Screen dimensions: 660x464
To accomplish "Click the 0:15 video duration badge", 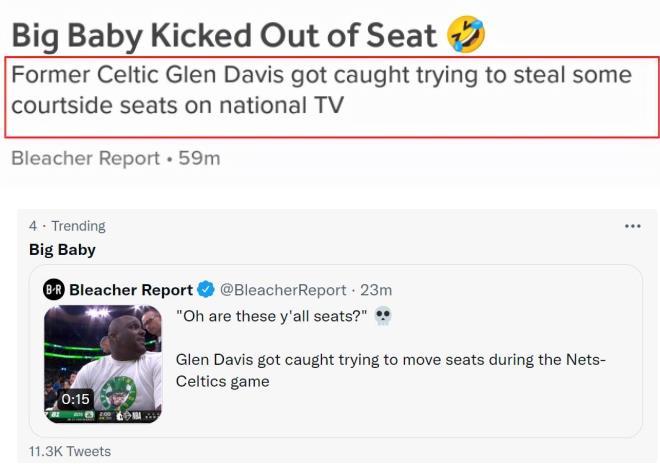I will click(75, 399).
